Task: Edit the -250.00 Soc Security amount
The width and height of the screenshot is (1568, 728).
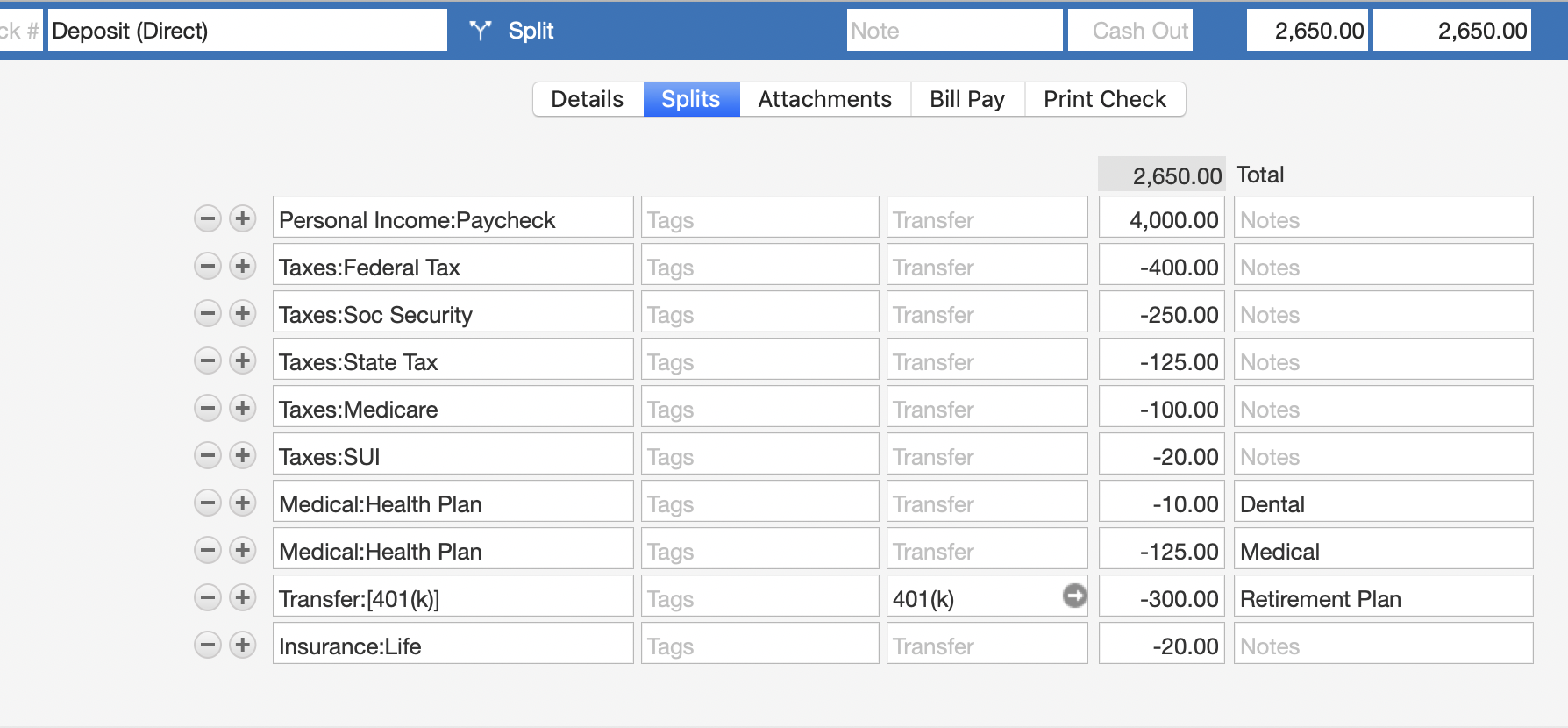Action: (x=1161, y=311)
